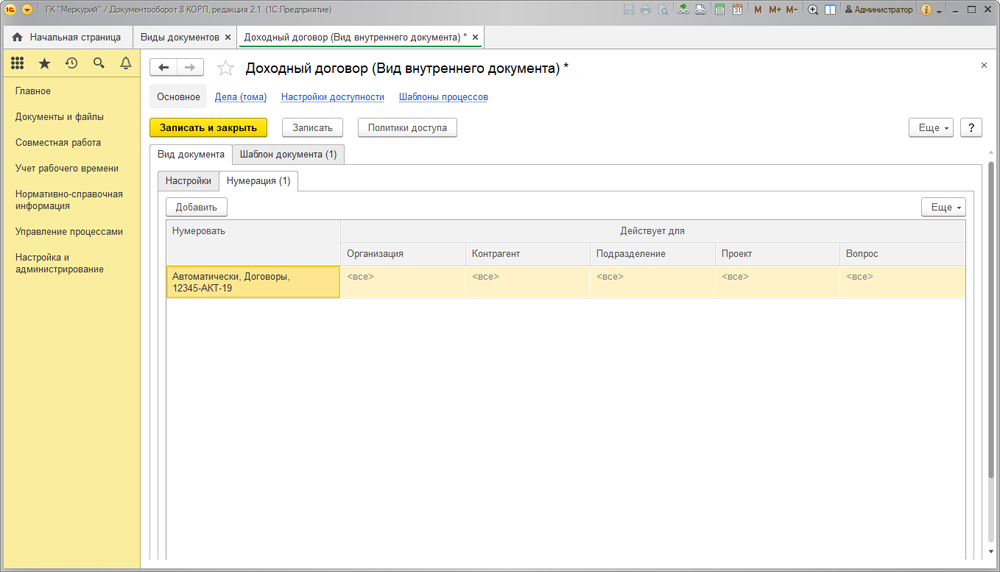Open the notifications bell icon

coord(125,63)
